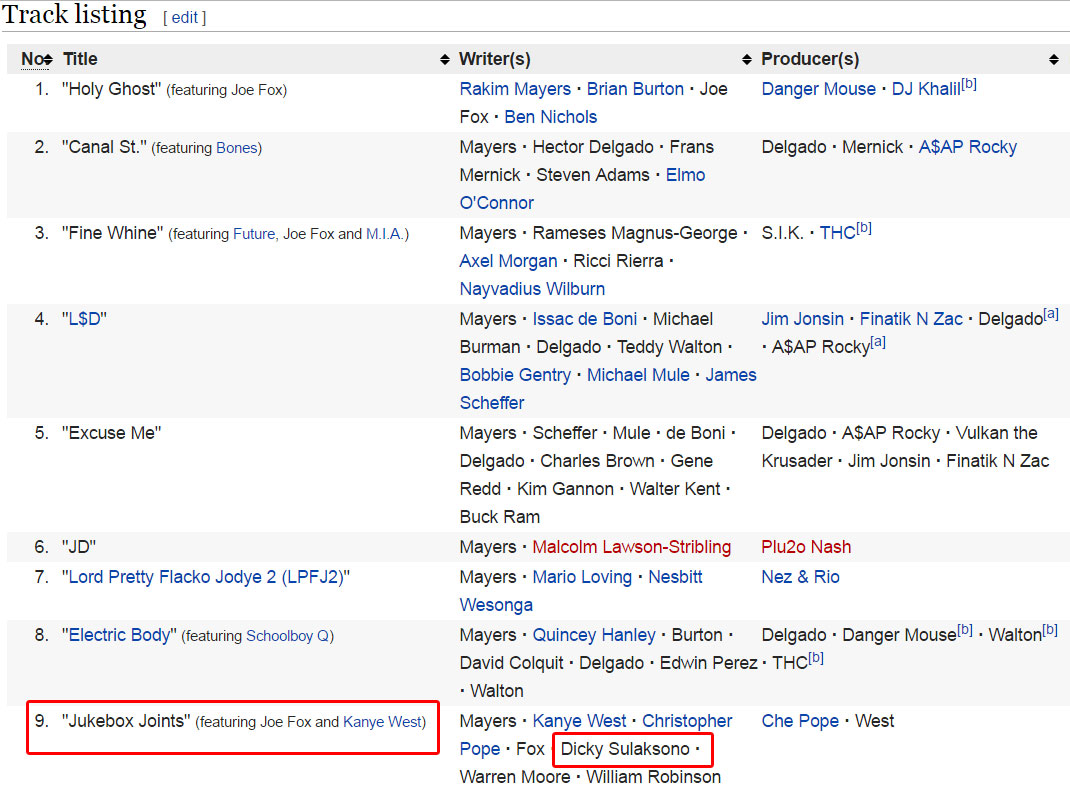The width and height of the screenshot is (1070, 789).
Task: Follow footnote [b] after Danger Mouse in row 8
Action: click(965, 630)
